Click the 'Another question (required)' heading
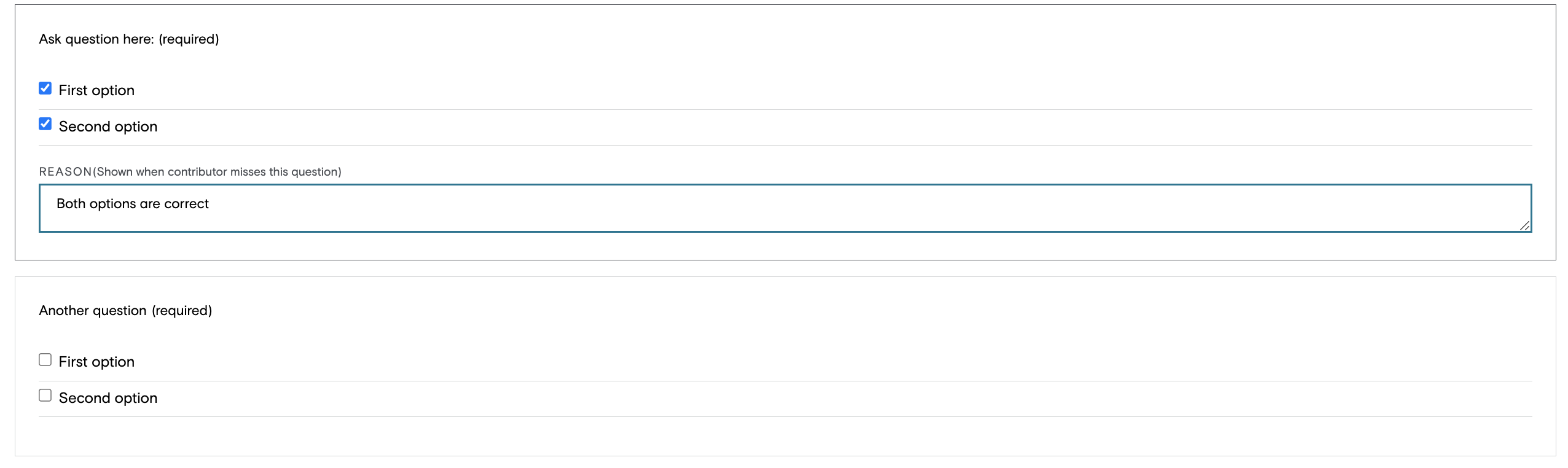The width and height of the screenshot is (1568, 468). click(125, 311)
